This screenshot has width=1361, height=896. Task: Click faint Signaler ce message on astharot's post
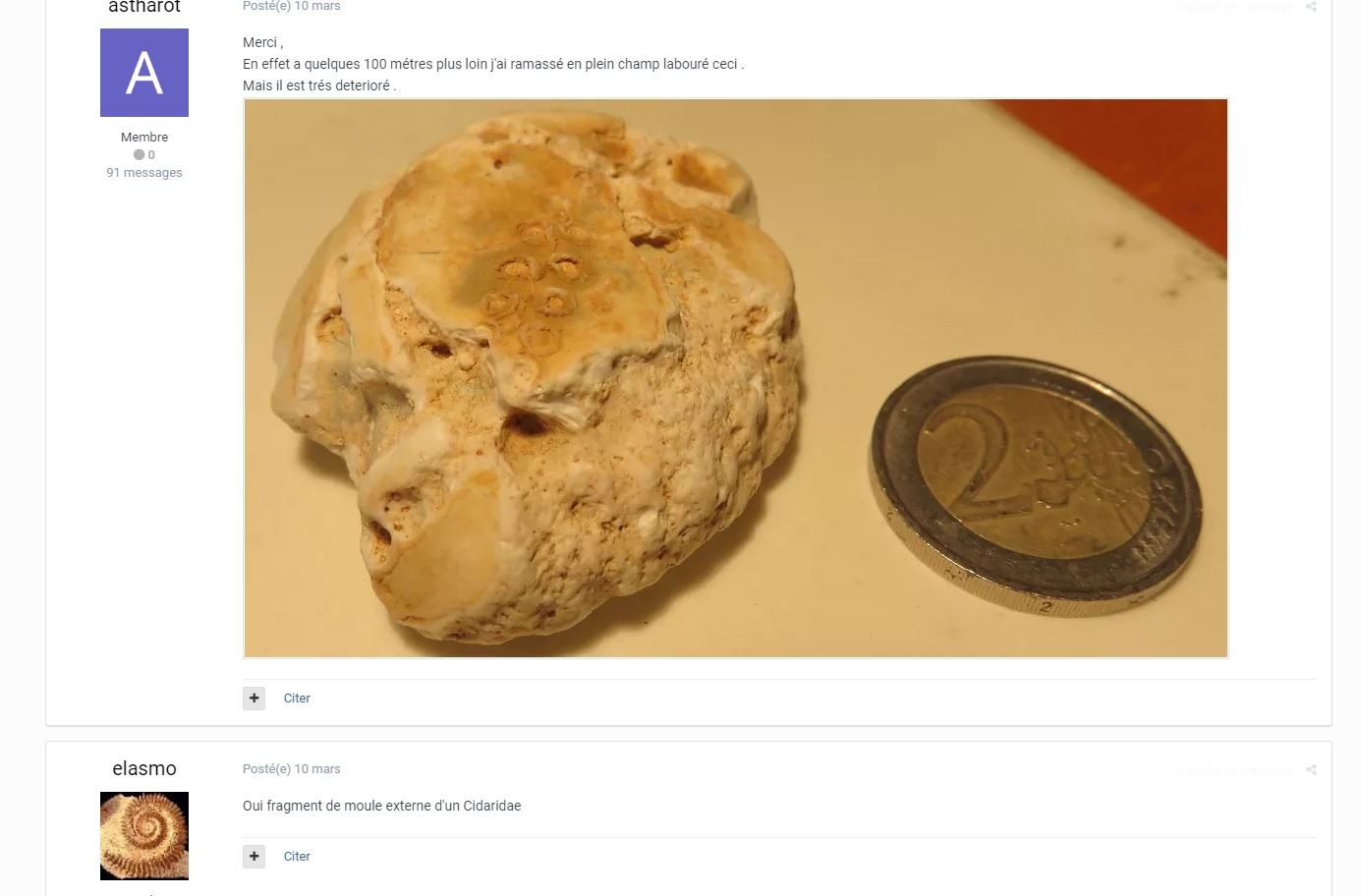[x=1235, y=6]
